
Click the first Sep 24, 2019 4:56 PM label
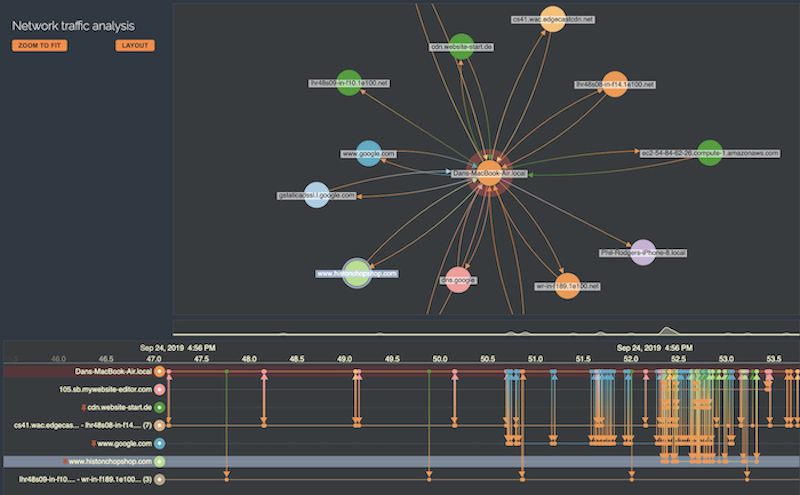click(x=178, y=348)
